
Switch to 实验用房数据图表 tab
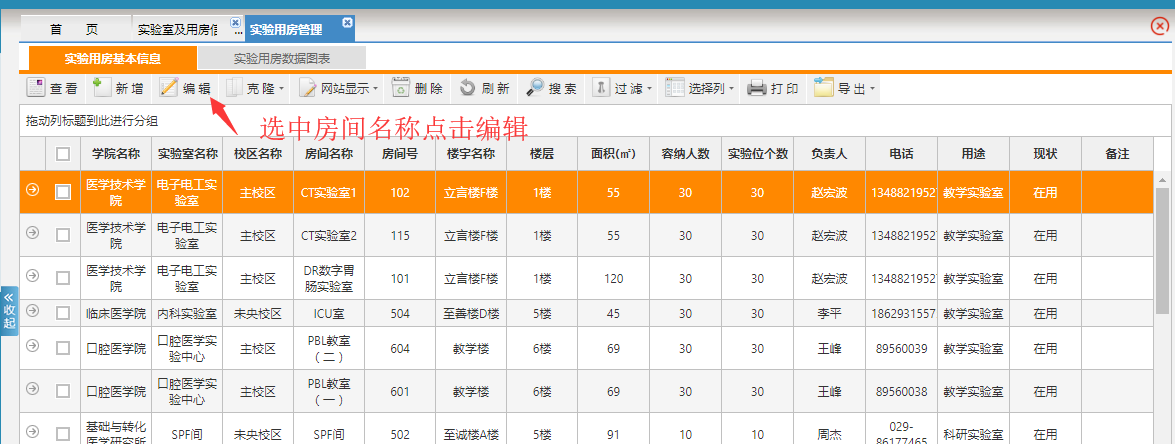[x=282, y=58]
